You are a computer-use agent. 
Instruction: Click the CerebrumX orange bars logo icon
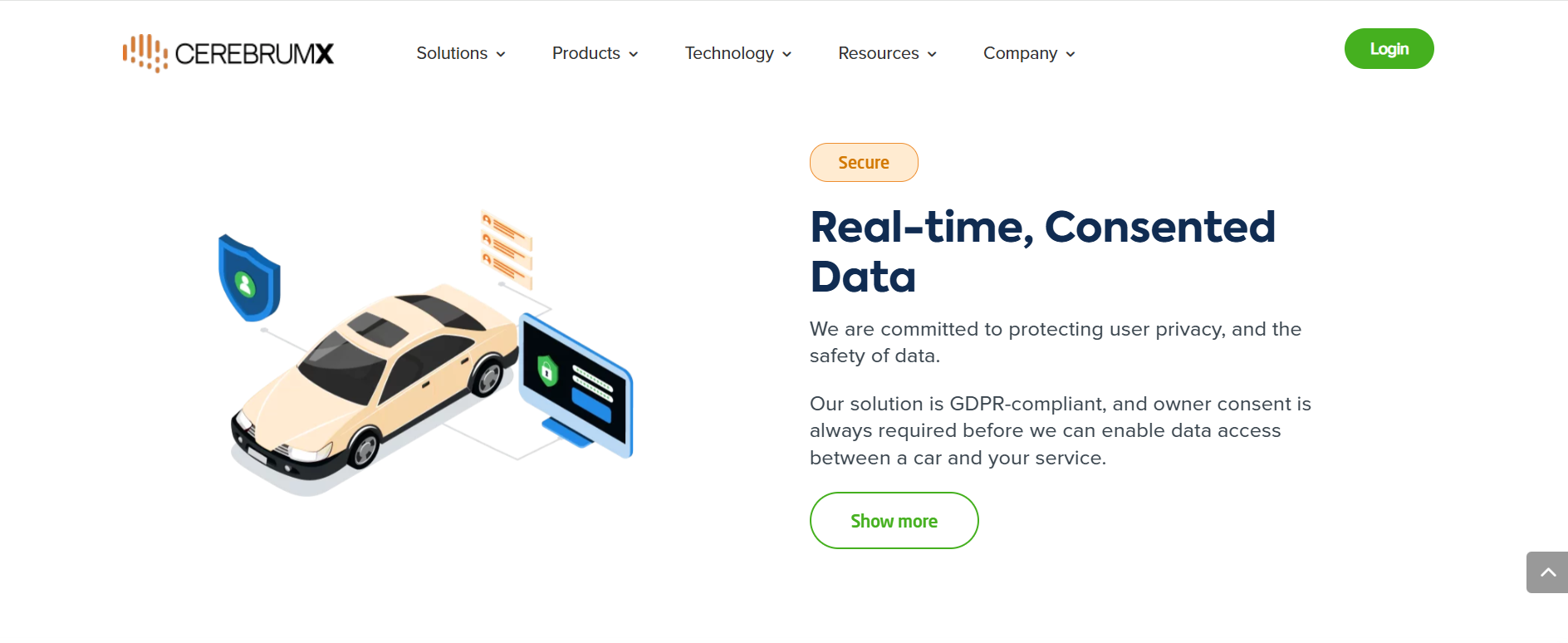[x=145, y=53]
